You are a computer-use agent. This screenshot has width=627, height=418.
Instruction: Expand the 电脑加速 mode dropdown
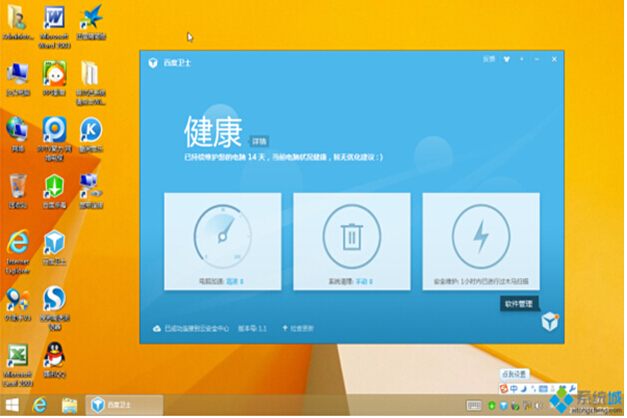coord(241,283)
